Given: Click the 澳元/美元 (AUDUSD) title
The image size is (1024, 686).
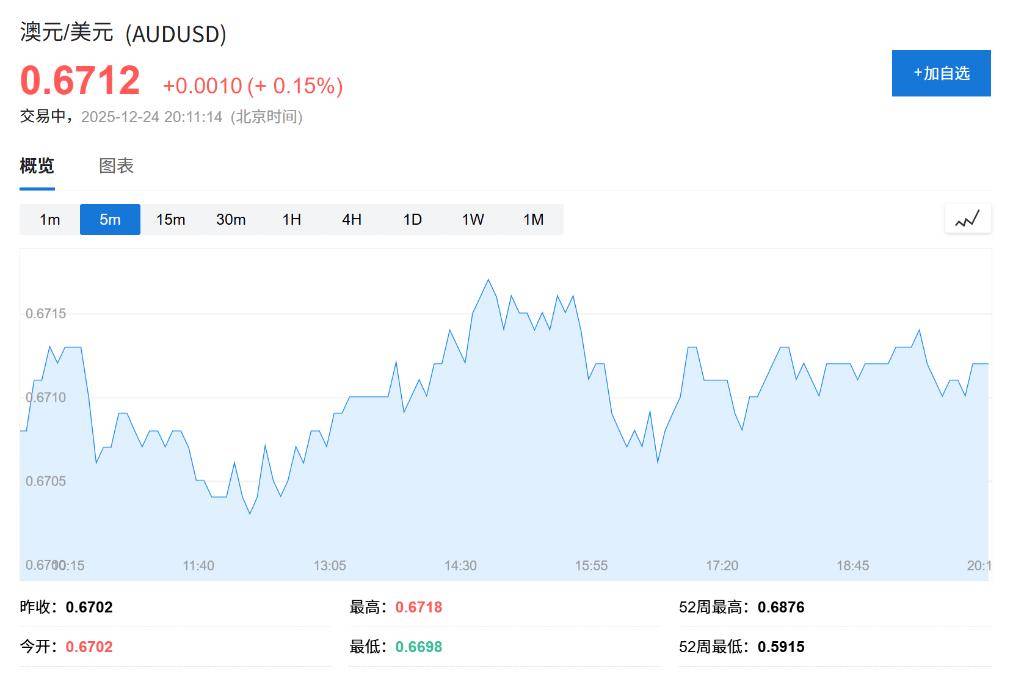Looking at the screenshot, I should click(x=123, y=33).
